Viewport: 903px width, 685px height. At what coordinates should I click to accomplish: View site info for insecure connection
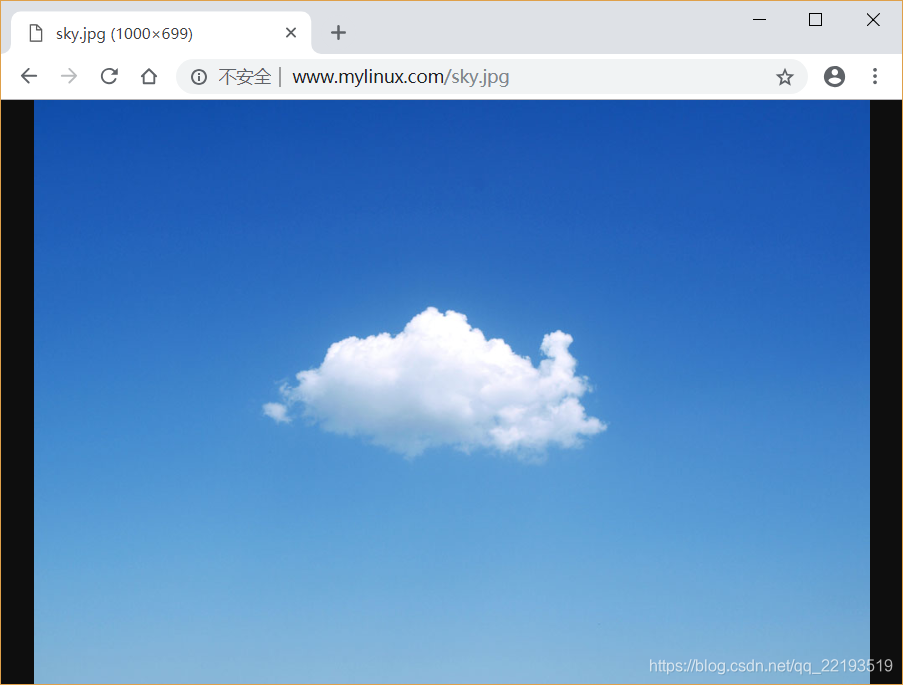pos(199,77)
